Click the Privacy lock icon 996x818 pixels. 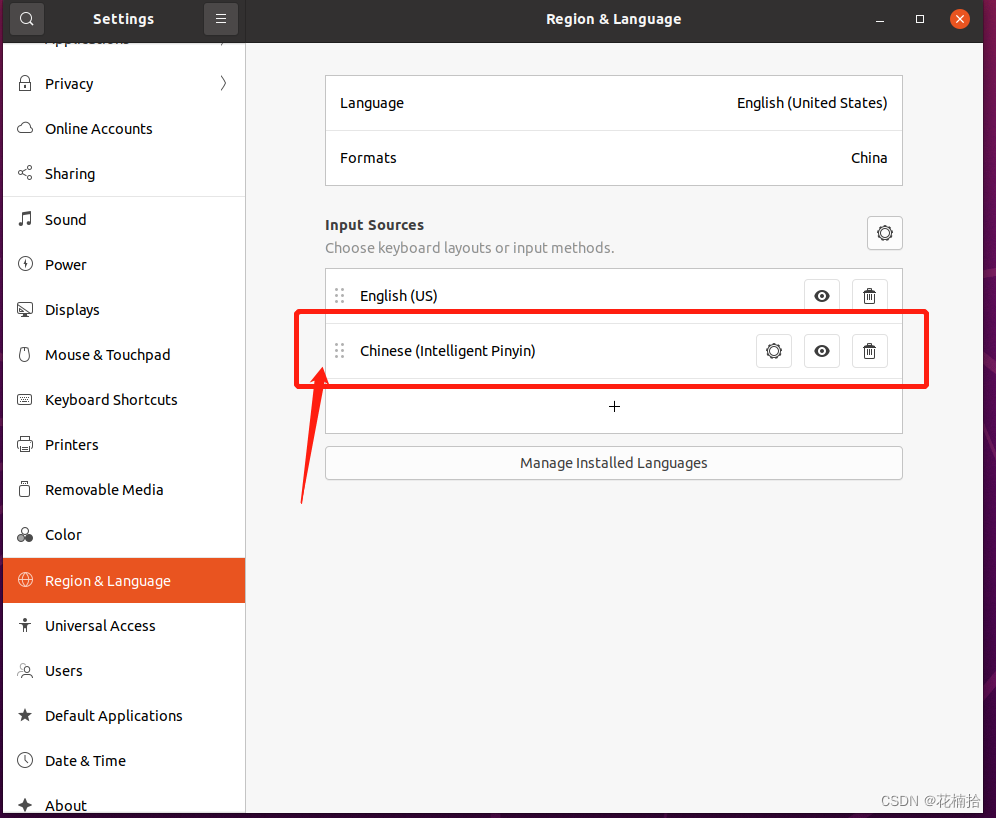[25, 83]
